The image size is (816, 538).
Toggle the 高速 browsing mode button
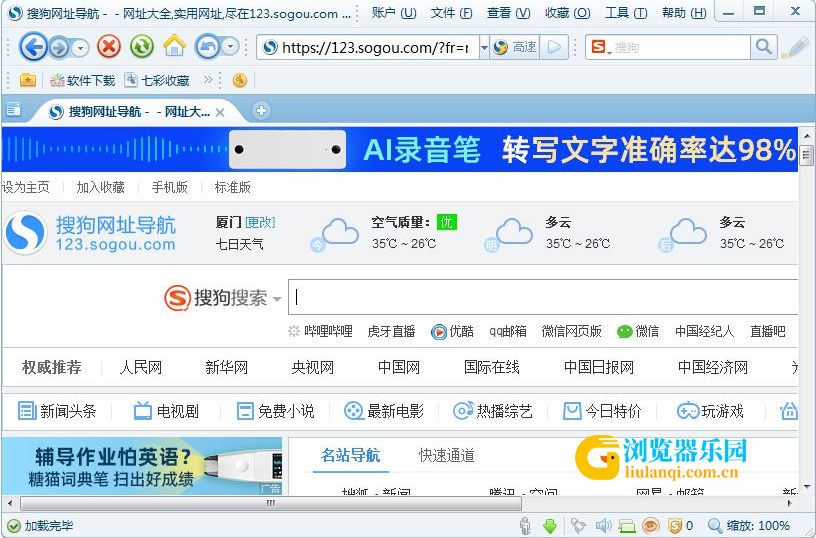515,47
